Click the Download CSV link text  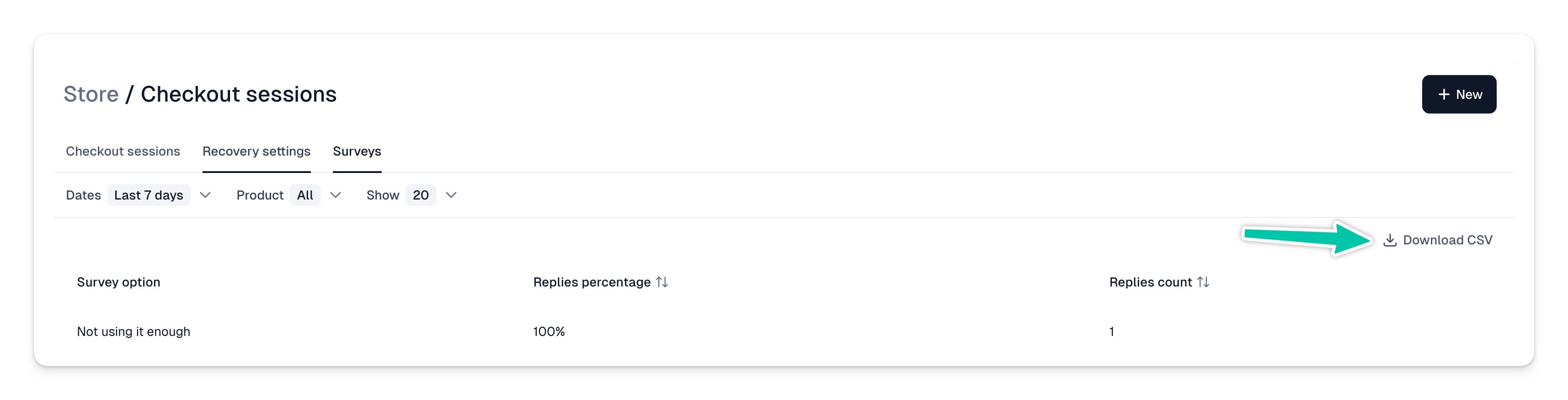(x=1447, y=240)
